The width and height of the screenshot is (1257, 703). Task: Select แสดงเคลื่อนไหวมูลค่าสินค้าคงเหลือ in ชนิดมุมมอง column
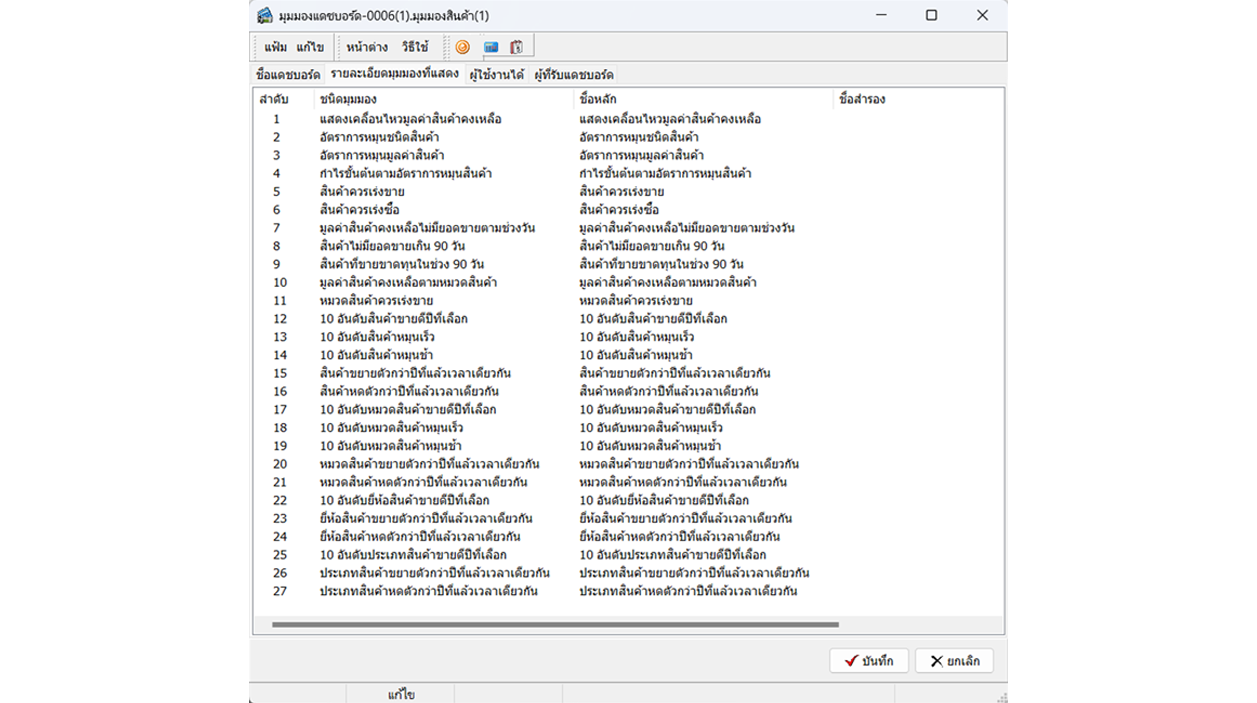(x=411, y=119)
